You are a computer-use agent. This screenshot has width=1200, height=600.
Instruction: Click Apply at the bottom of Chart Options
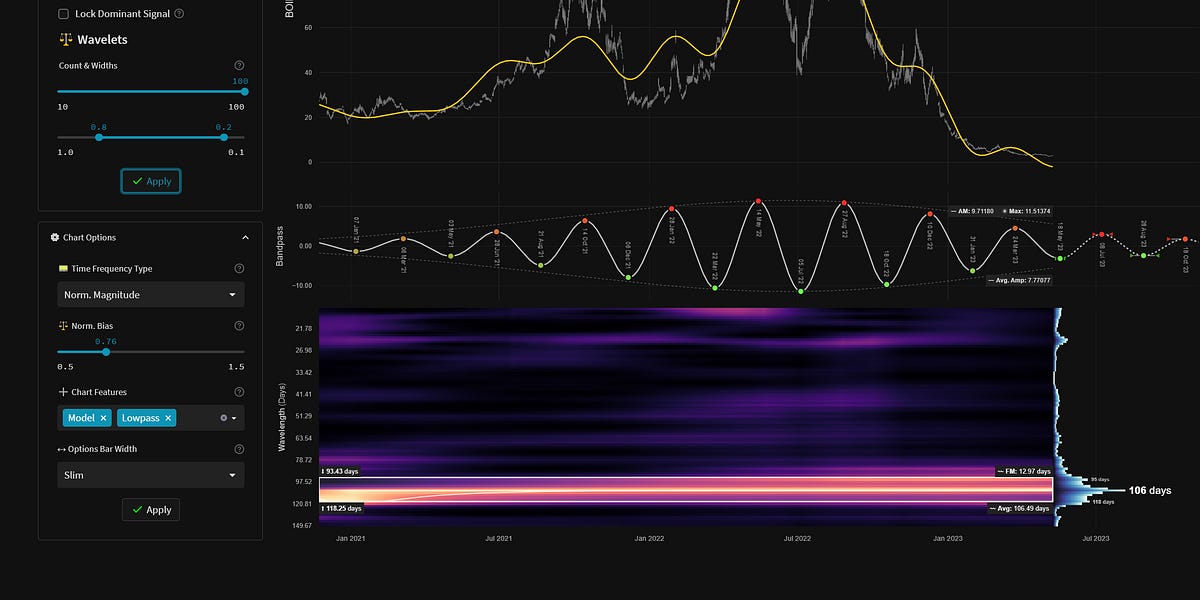150,509
